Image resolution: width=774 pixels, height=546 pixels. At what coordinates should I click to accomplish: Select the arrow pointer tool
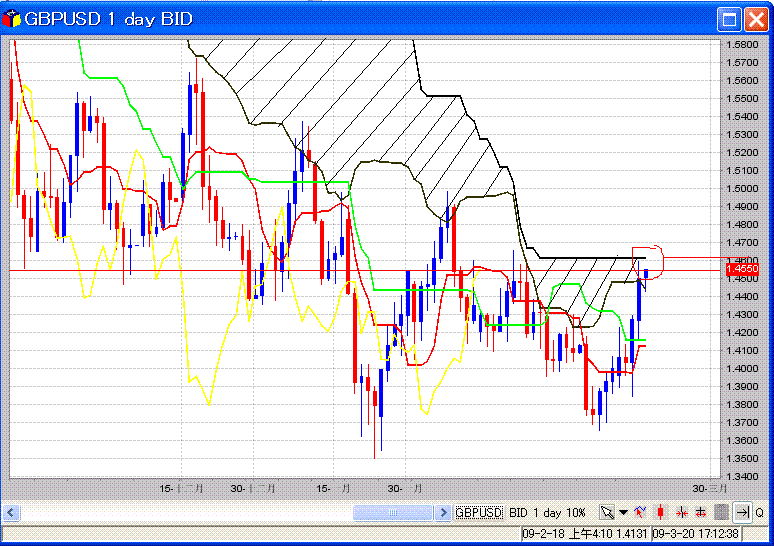[x=607, y=512]
